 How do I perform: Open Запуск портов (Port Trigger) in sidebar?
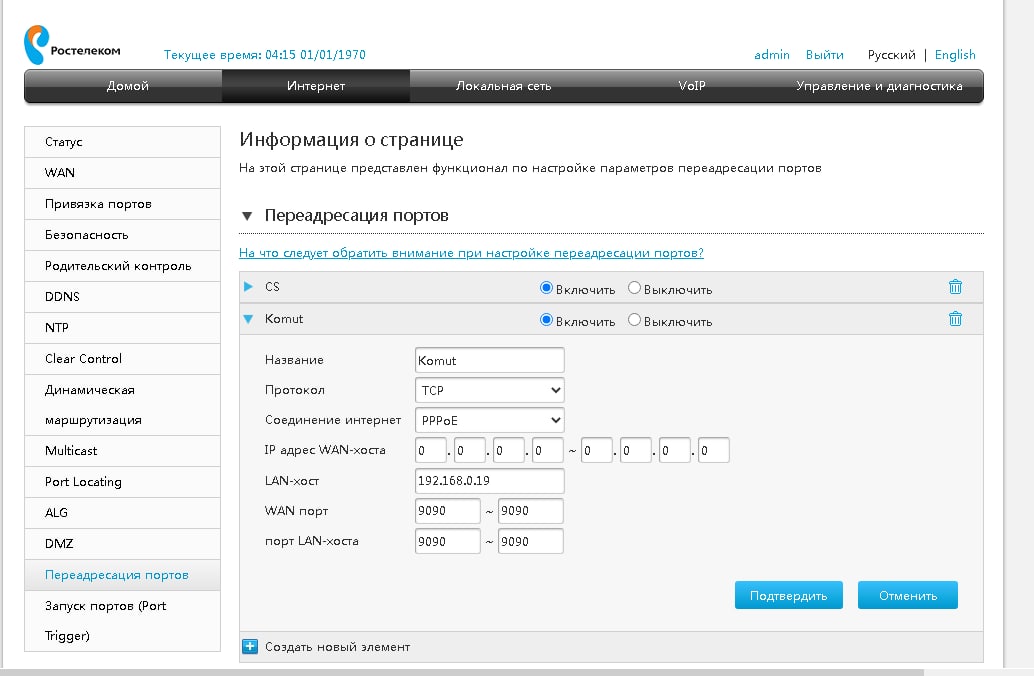click(123, 621)
